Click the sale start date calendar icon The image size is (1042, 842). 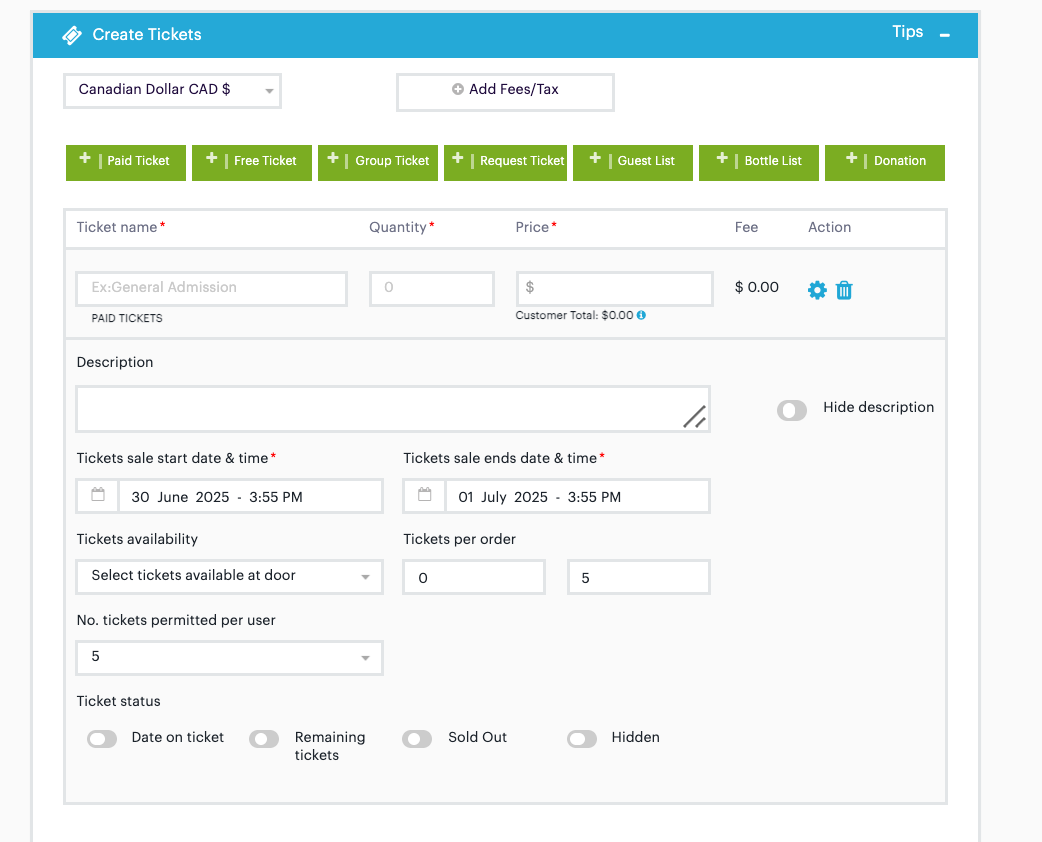click(x=98, y=496)
